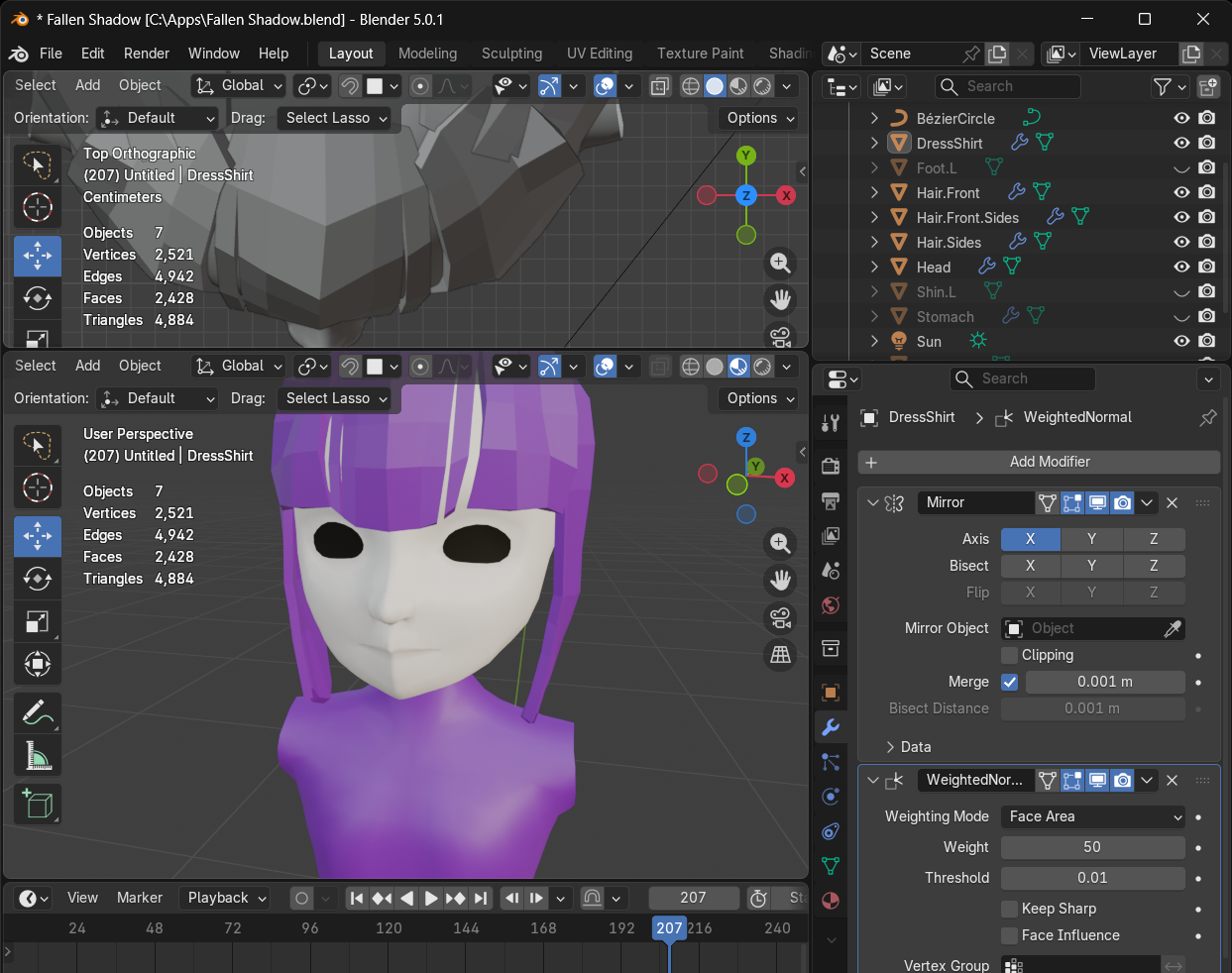This screenshot has width=1232, height=973.
Task: Select the Rotate tool in the lower viewport
Action: tap(38, 578)
